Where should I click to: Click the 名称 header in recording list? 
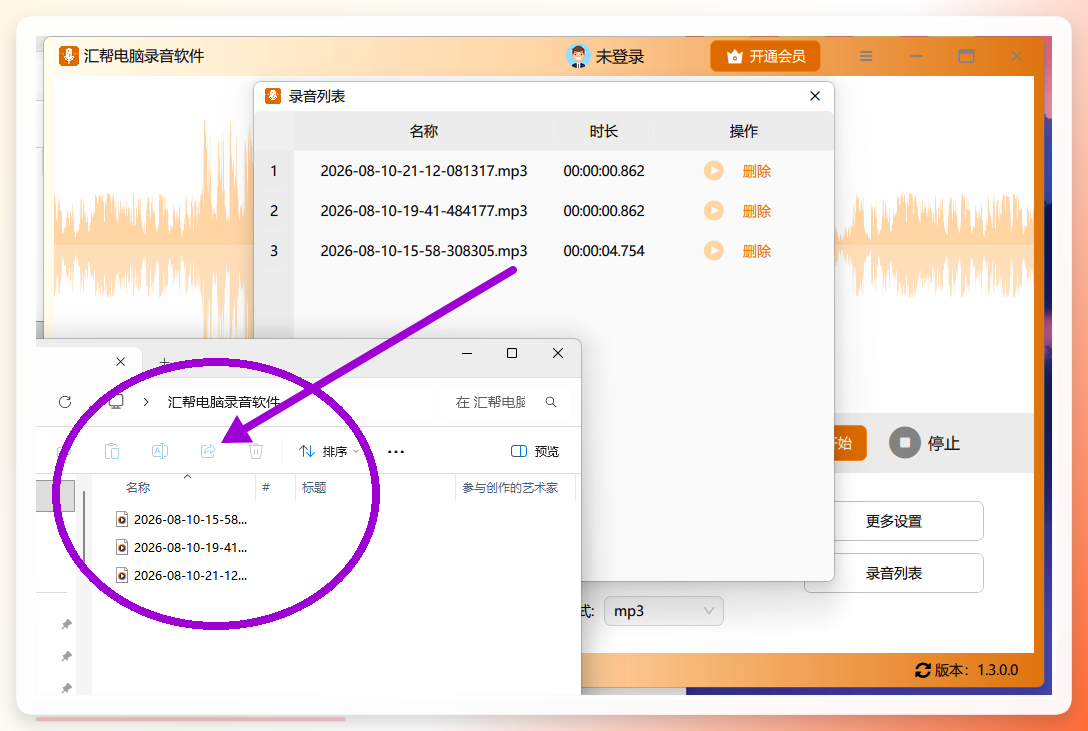423,131
